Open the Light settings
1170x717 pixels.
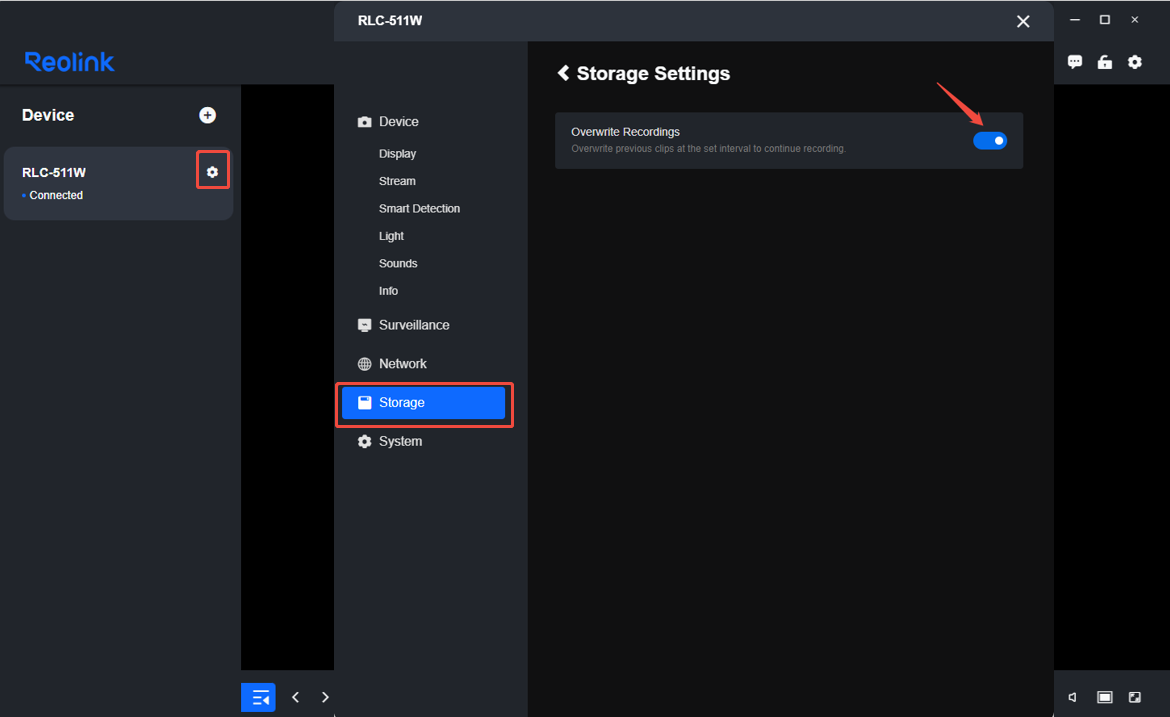tap(391, 236)
